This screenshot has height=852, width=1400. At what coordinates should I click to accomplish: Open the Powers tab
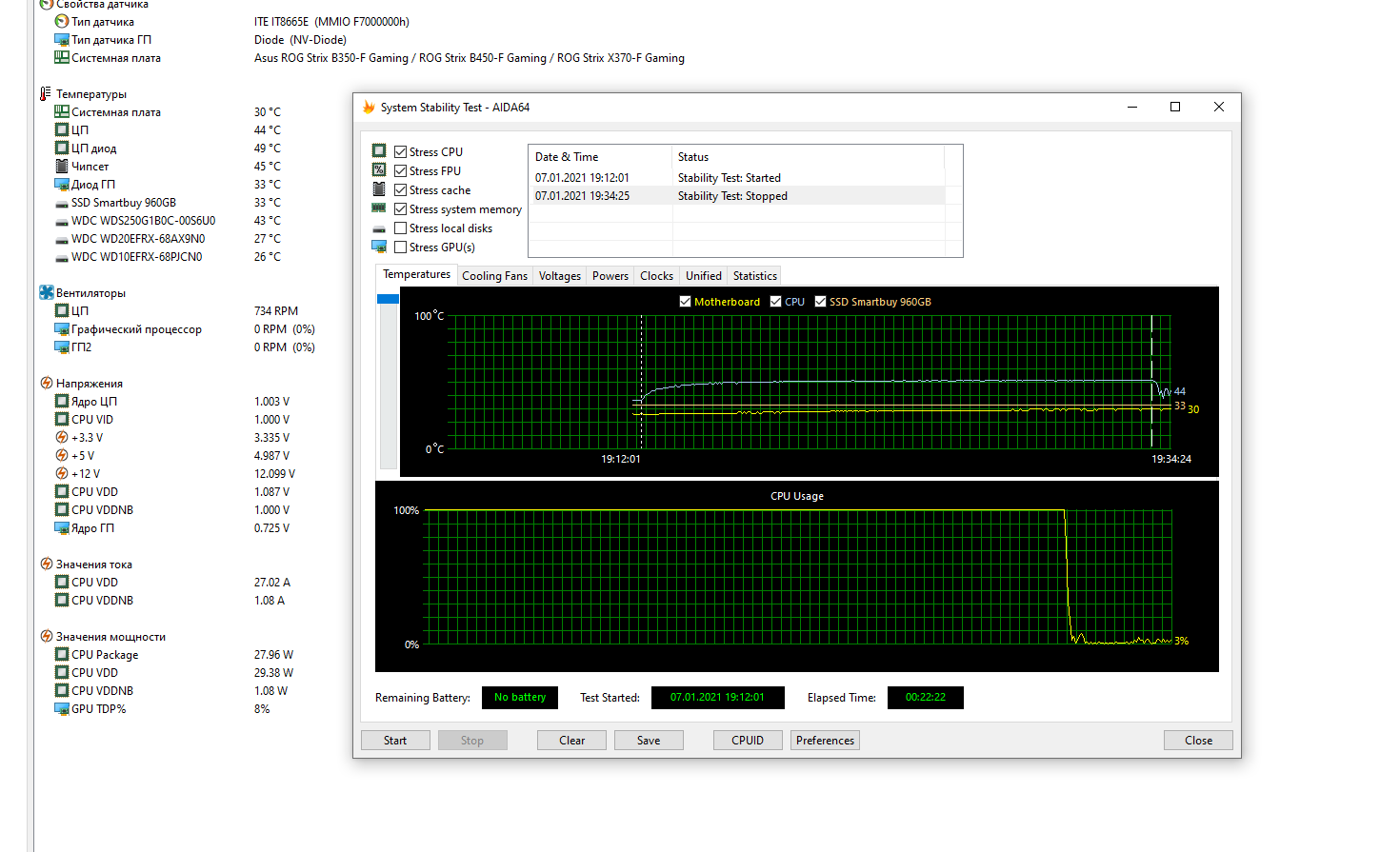point(610,276)
